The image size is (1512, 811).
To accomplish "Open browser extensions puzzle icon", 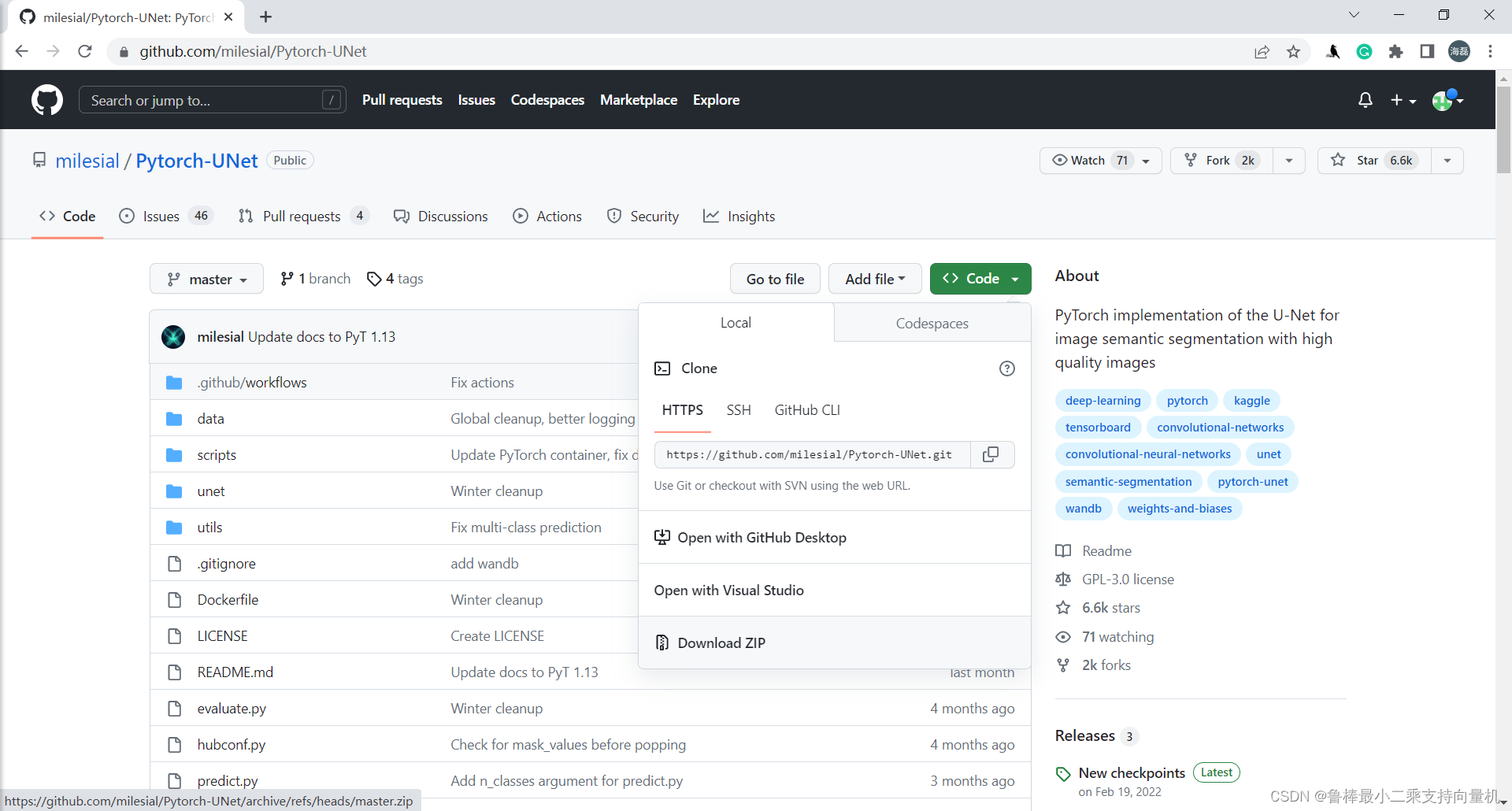I will pyautogui.click(x=1395, y=51).
